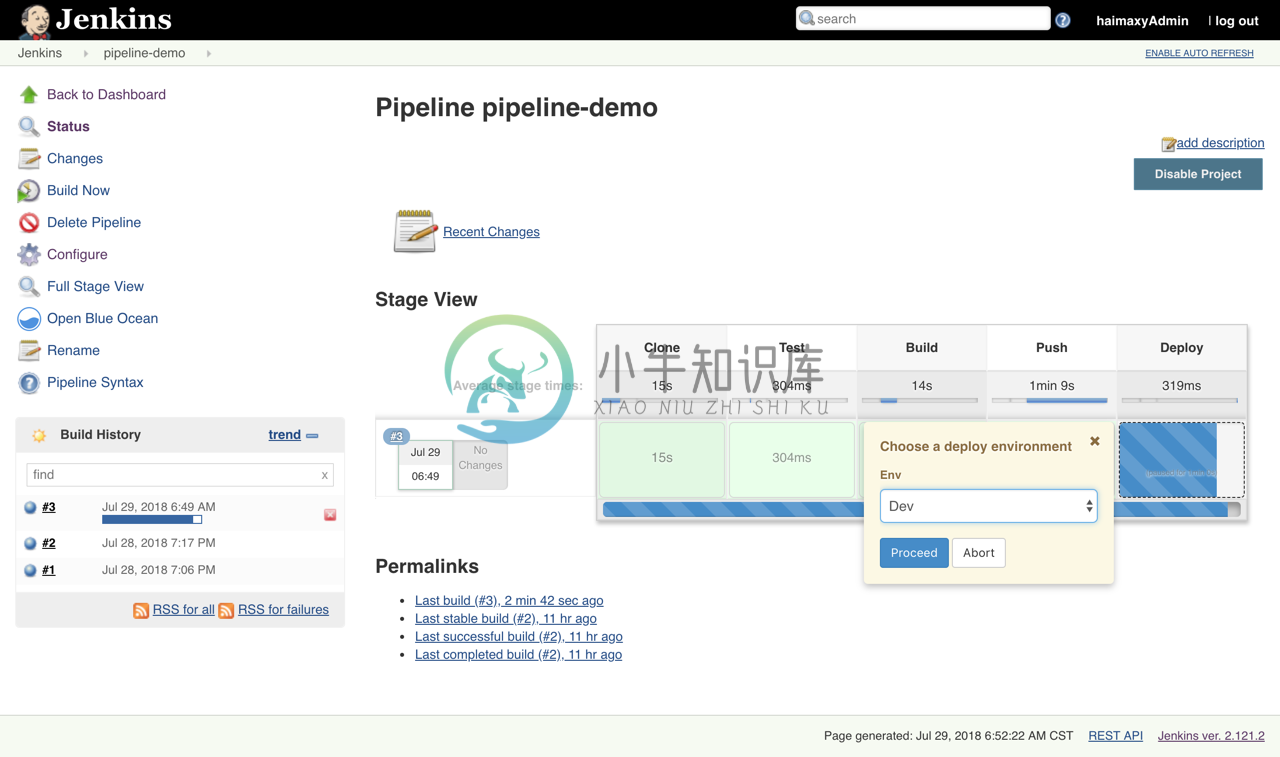Screen dimensions: 1280x757
Task: Click the Last stable build (#2) permalink
Action: pyautogui.click(x=505, y=619)
